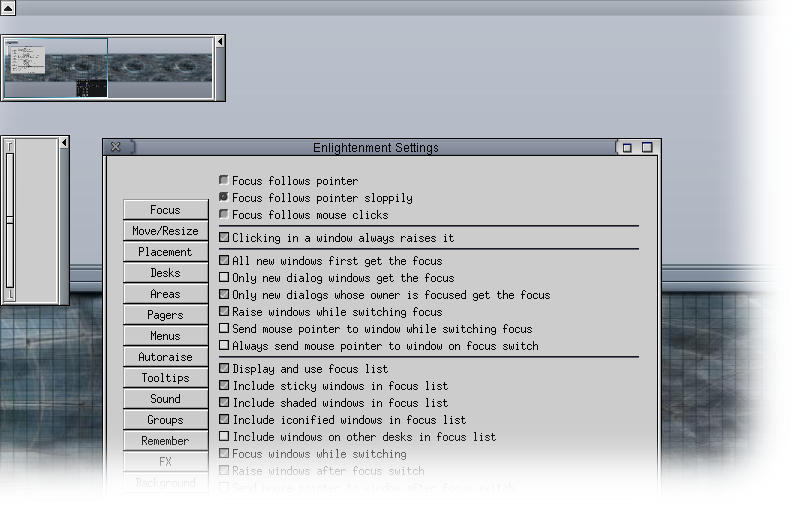800x525 pixels.
Task: Open the Move/Resize settings tab
Action: point(165,231)
